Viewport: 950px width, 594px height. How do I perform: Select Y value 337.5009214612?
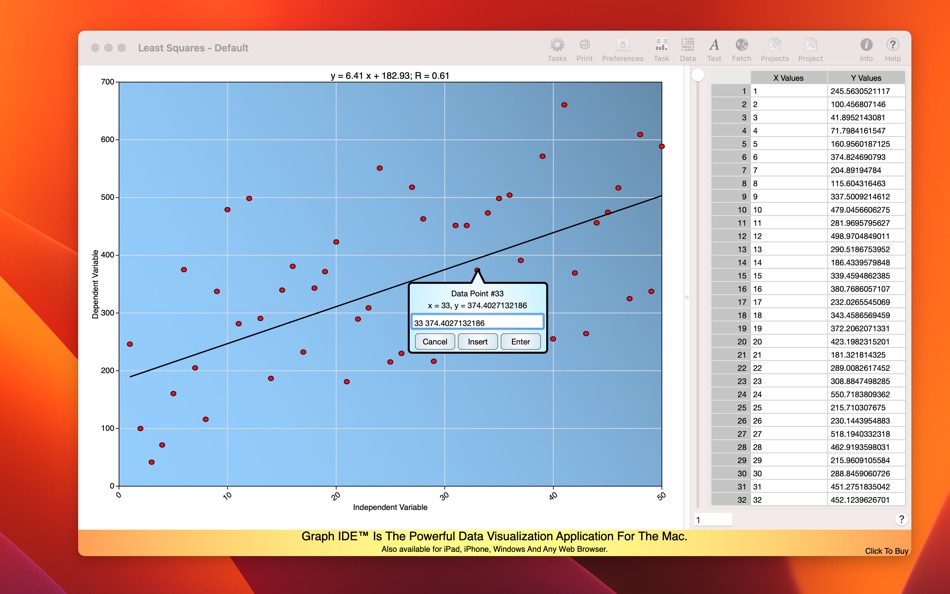click(866, 196)
